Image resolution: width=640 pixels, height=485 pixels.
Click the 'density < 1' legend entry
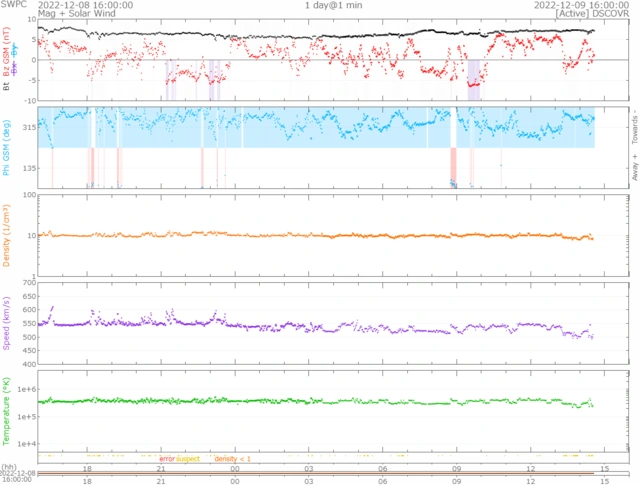click(x=233, y=458)
